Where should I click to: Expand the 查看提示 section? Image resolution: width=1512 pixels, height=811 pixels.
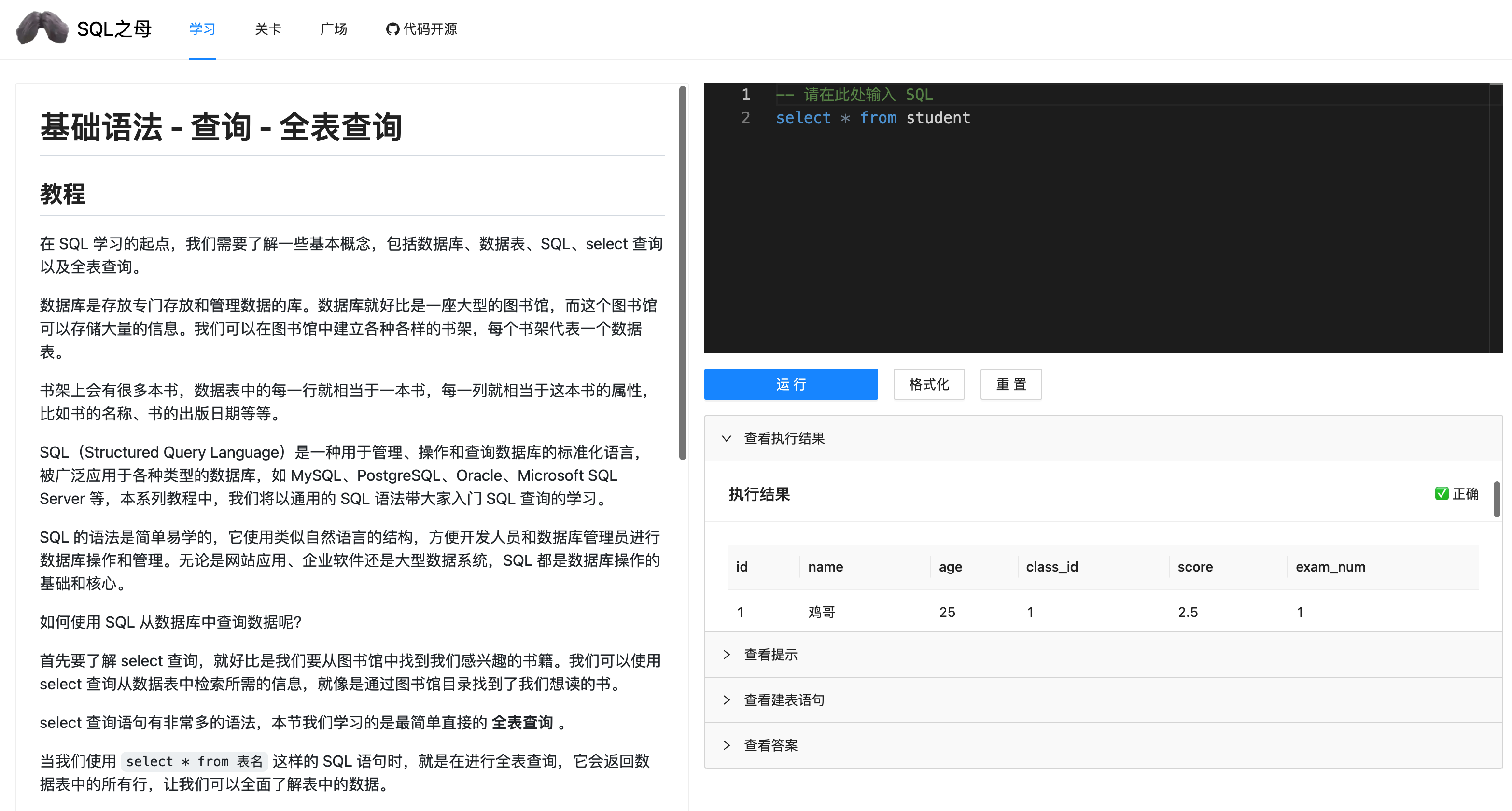pyautogui.click(x=770, y=654)
